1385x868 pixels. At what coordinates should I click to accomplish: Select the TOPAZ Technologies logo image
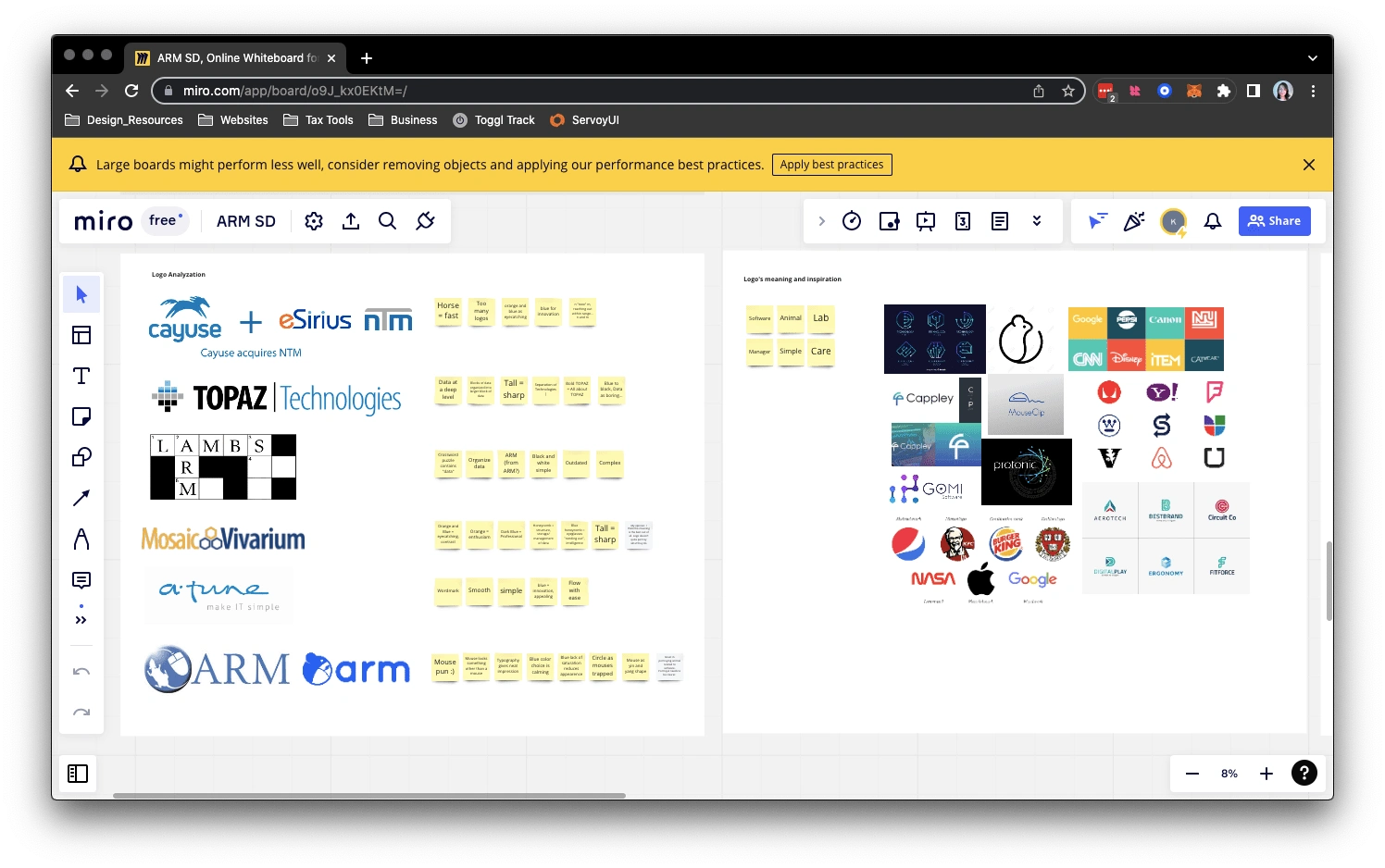[x=277, y=398]
